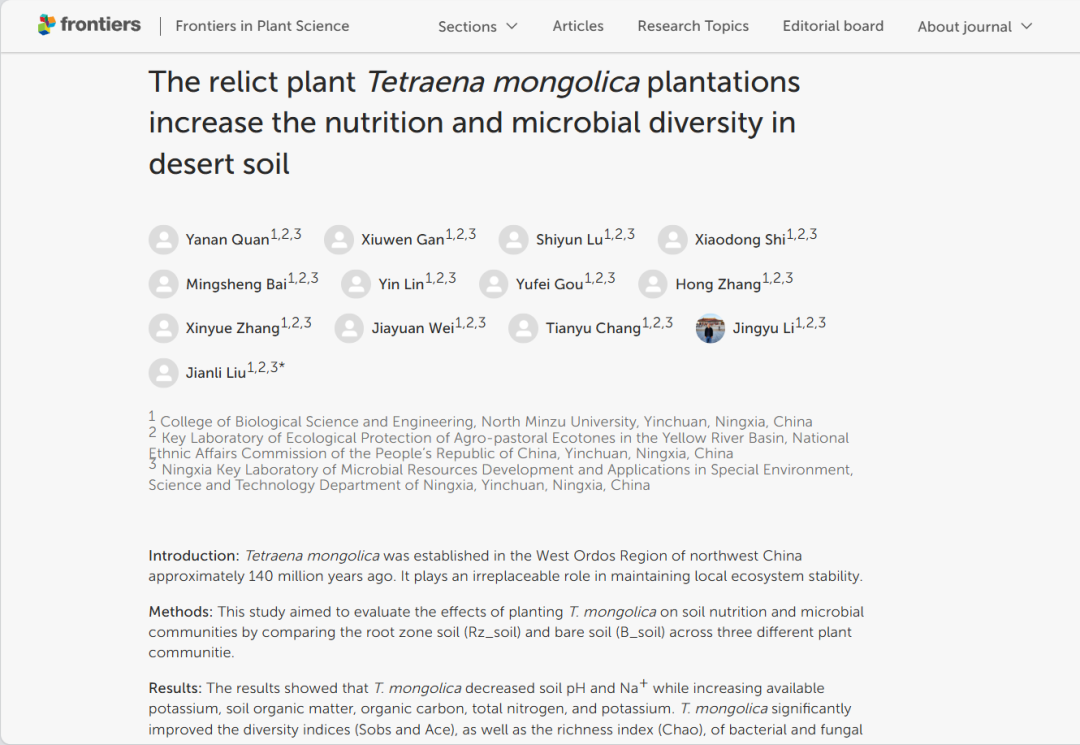Click the chevron next to Sections

click(x=512, y=26)
